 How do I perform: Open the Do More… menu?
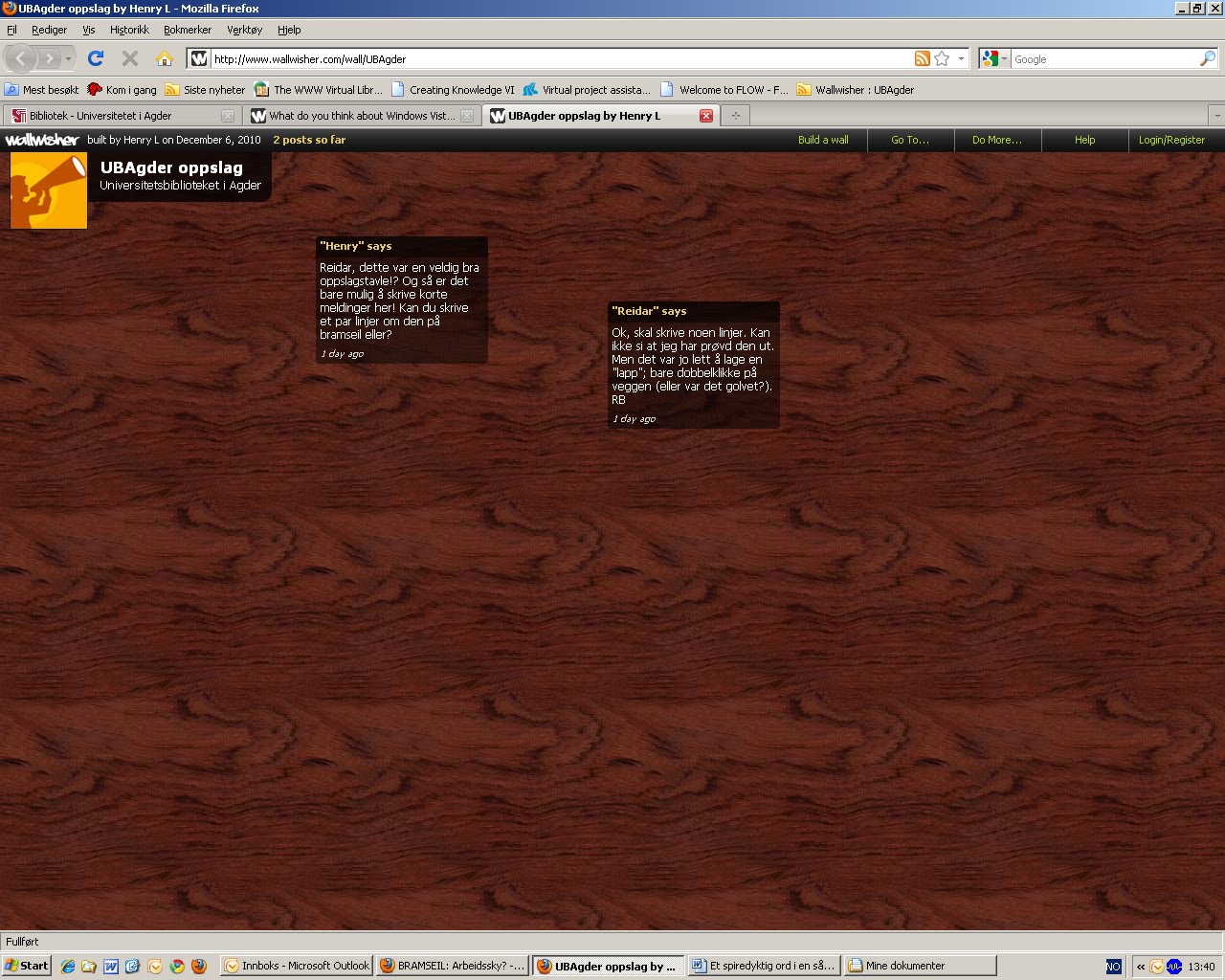(x=997, y=140)
